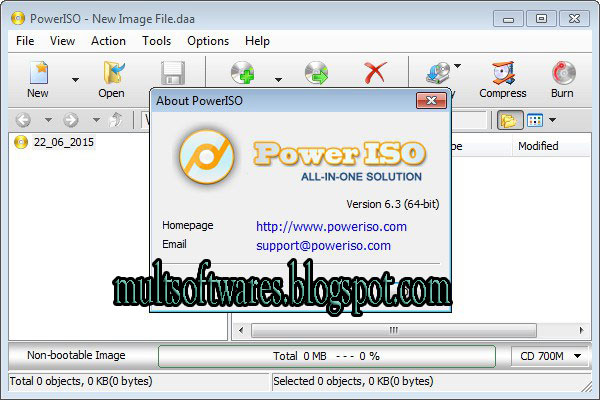Open the Action menu
The image size is (600, 400).
point(108,41)
